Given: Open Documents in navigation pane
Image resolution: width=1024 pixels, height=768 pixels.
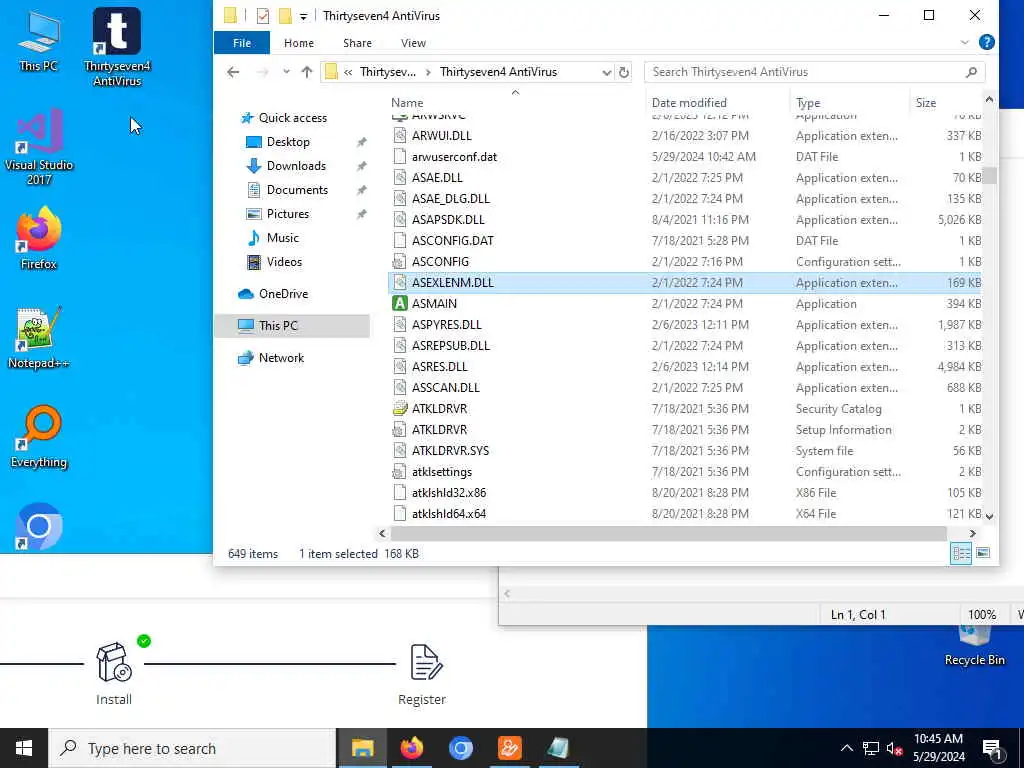Looking at the screenshot, I should click(x=297, y=190).
